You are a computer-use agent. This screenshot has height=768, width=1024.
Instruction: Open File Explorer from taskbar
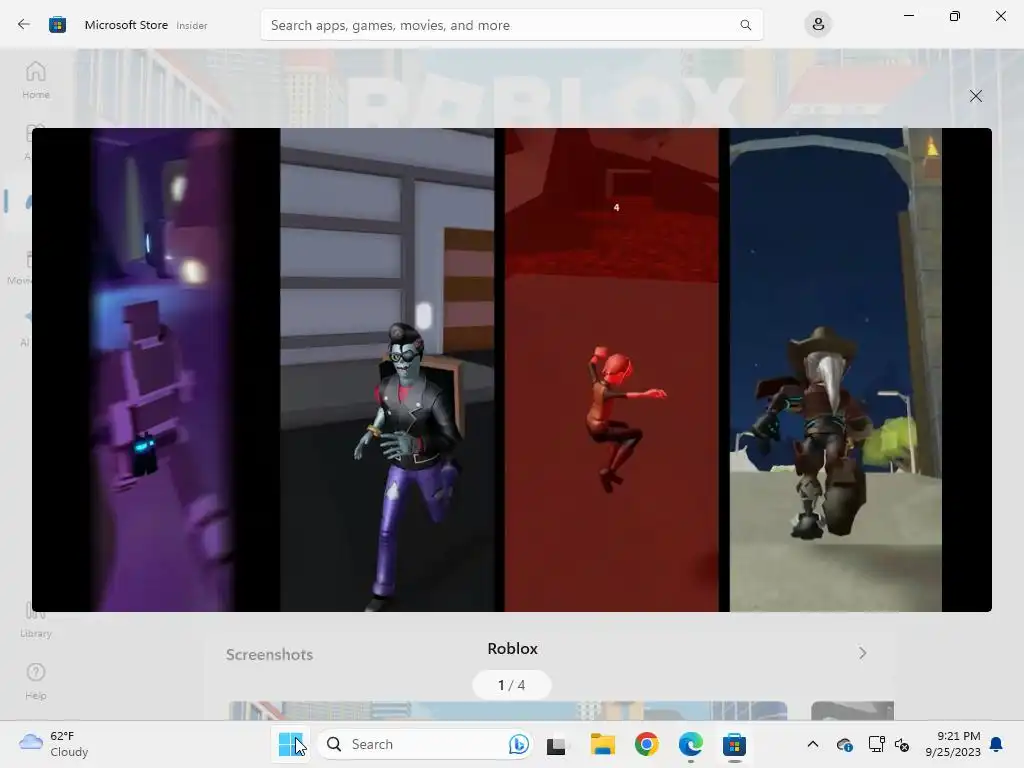(x=603, y=744)
